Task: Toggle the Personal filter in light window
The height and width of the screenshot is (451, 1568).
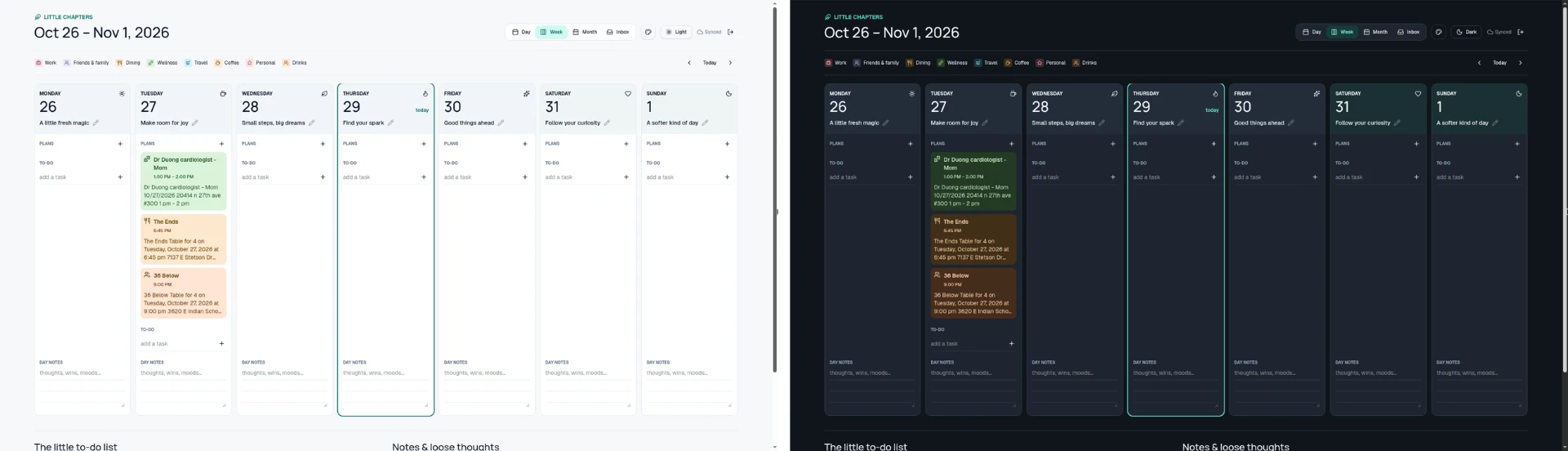Action: tap(261, 63)
